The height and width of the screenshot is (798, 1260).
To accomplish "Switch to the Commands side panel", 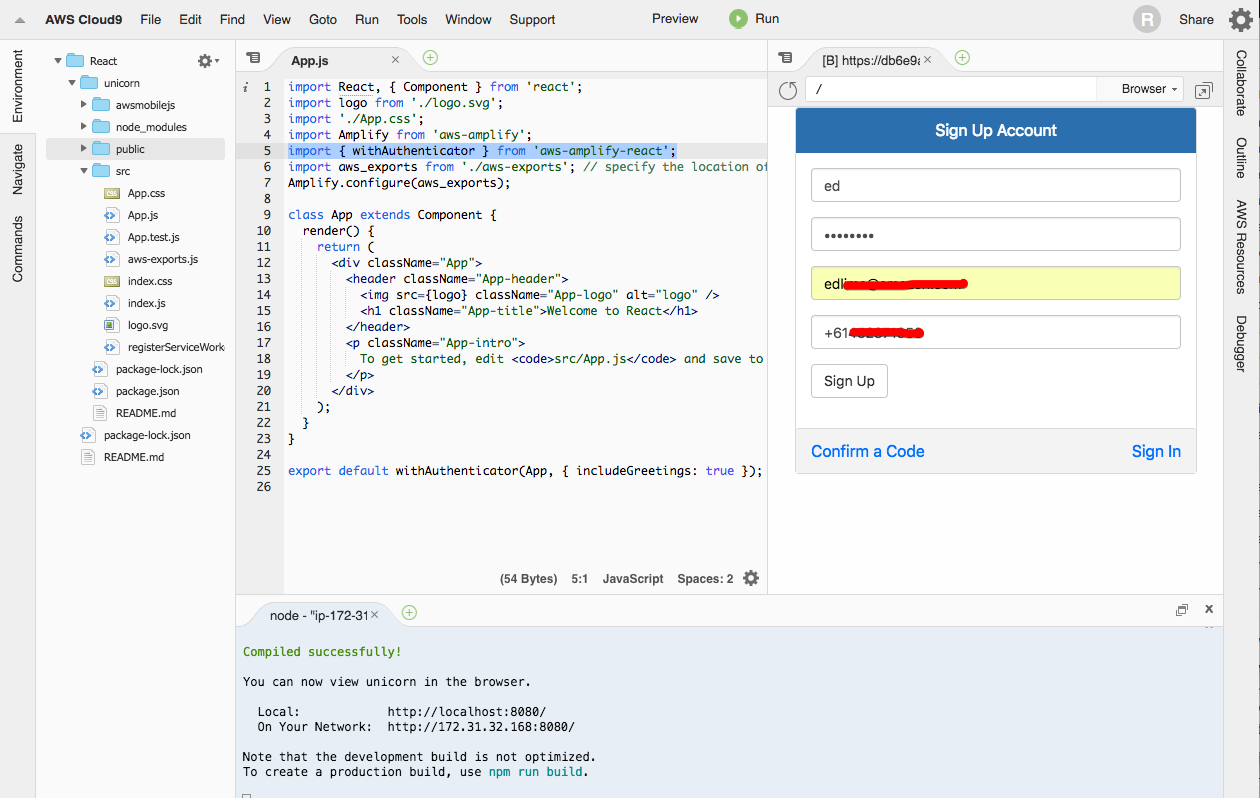I will [x=18, y=247].
